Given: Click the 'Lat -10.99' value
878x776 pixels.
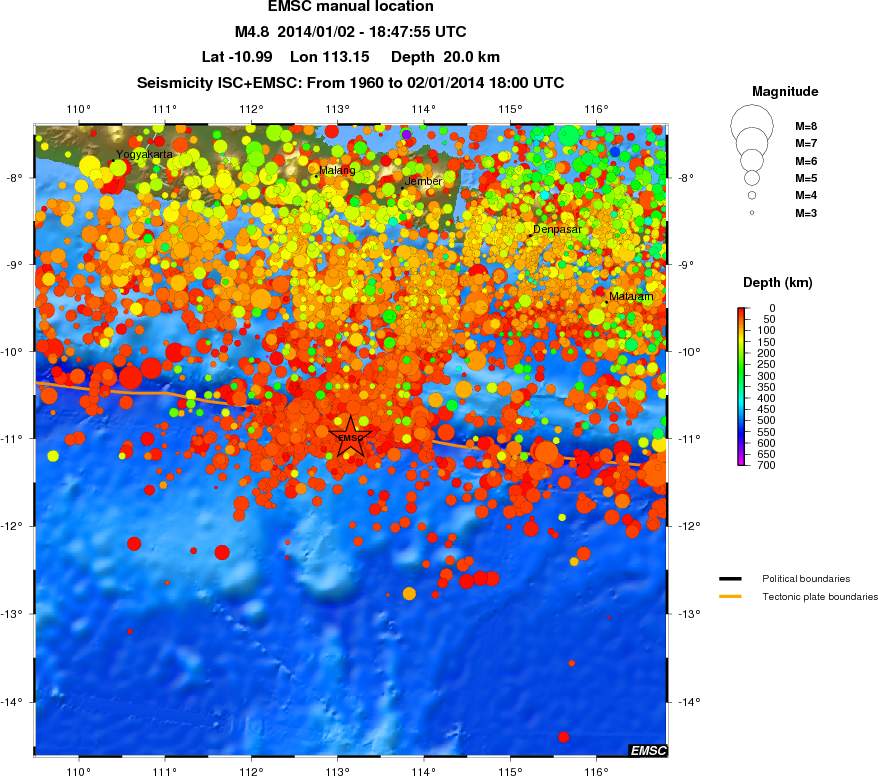Looking at the screenshot, I should 237,57.
